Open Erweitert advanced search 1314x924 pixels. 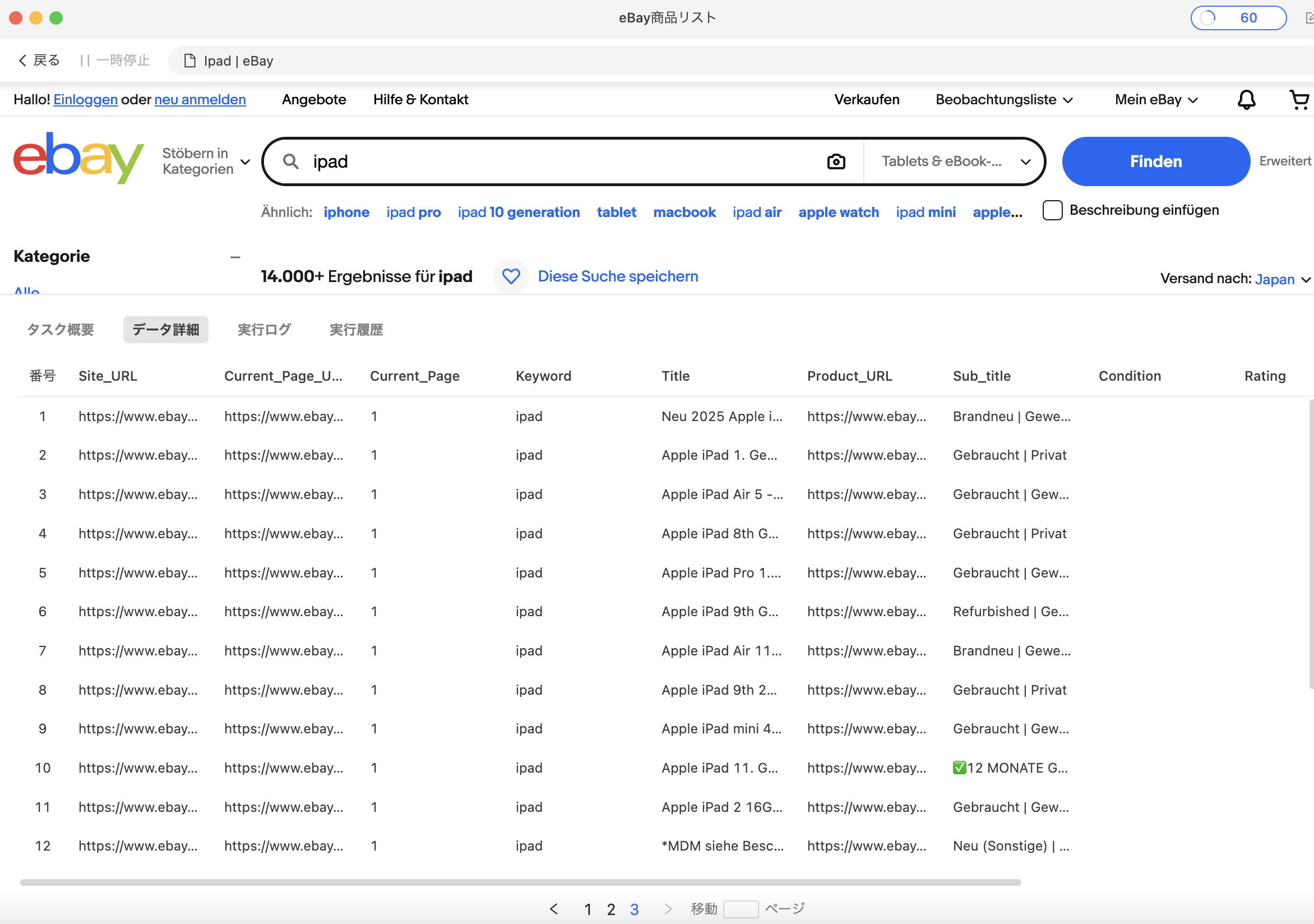point(1285,161)
